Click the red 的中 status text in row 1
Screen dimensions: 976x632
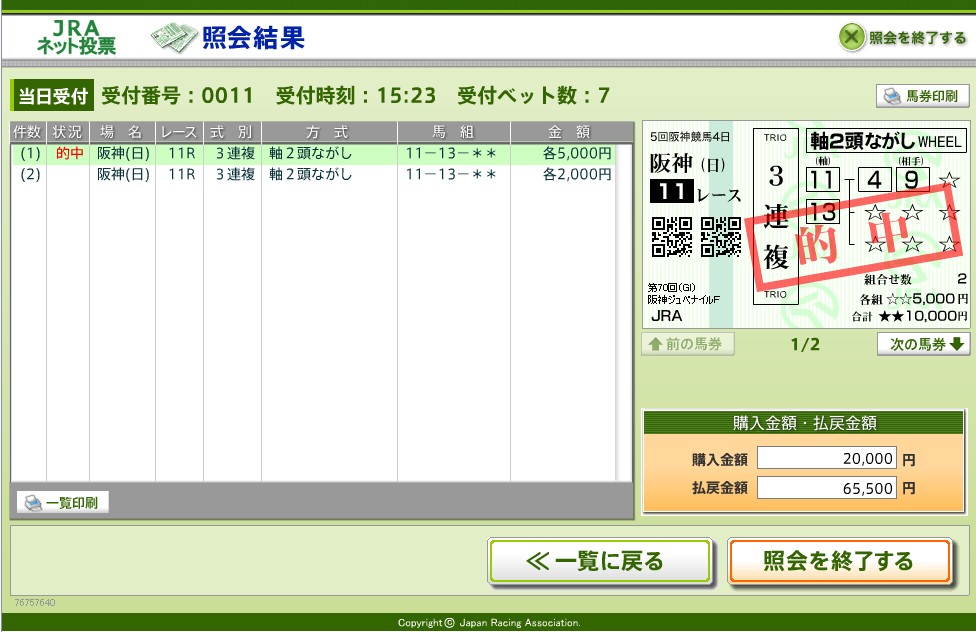(69, 153)
